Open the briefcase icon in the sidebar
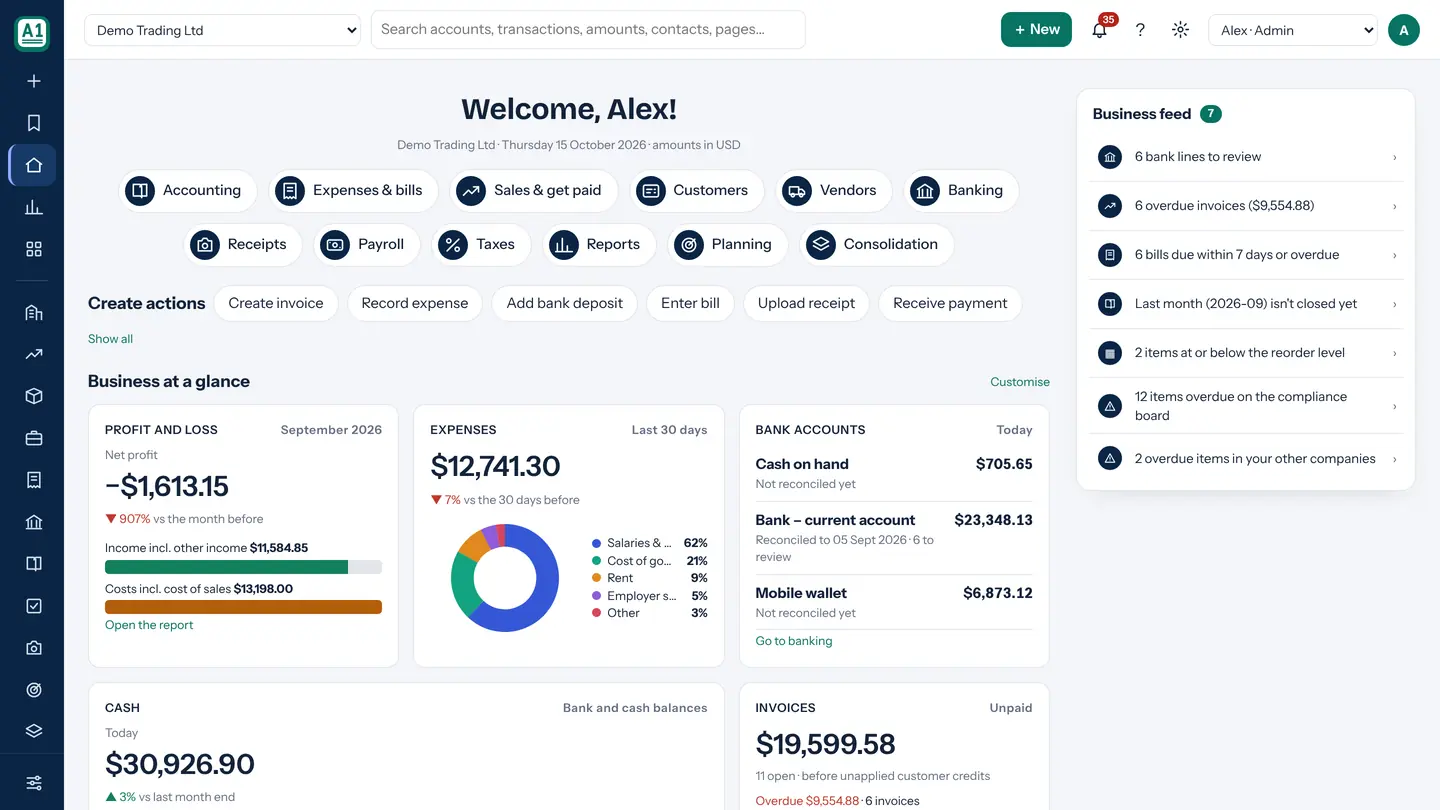The height and width of the screenshot is (810, 1440). 34,438
